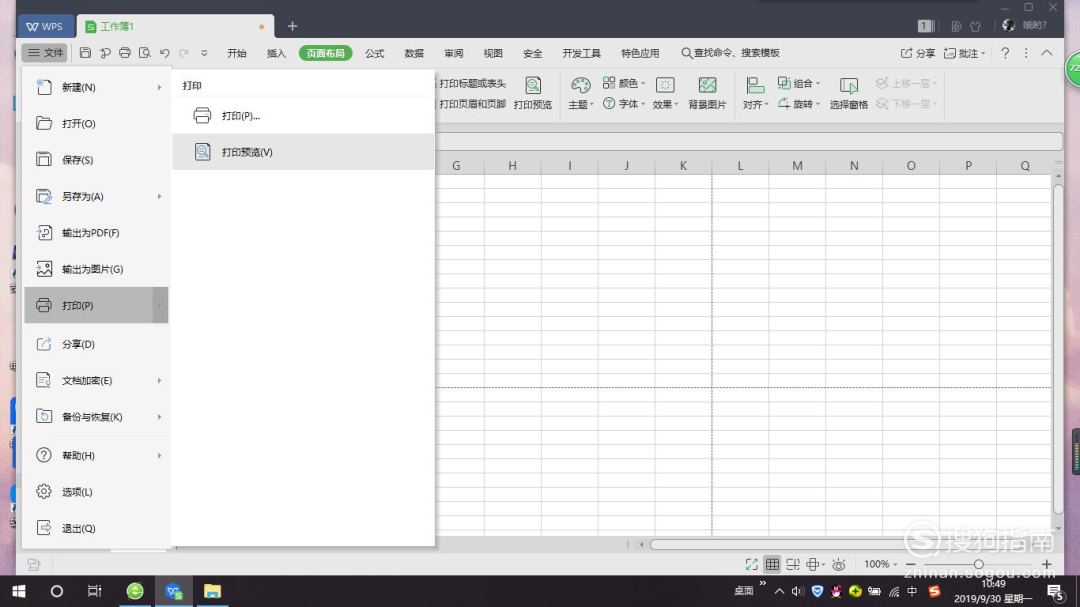
Task: Choose 打印预览(V) from the print submenu
Action: (x=304, y=152)
